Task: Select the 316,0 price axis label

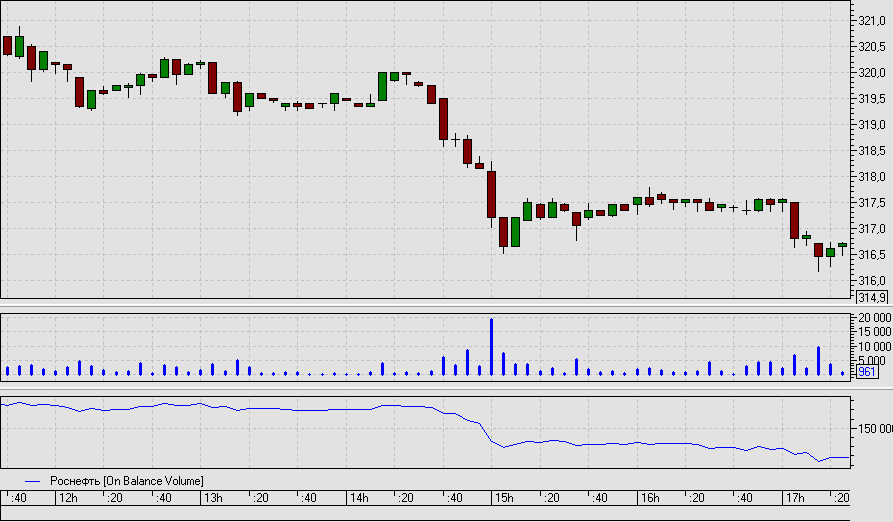Action: (x=871, y=281)
